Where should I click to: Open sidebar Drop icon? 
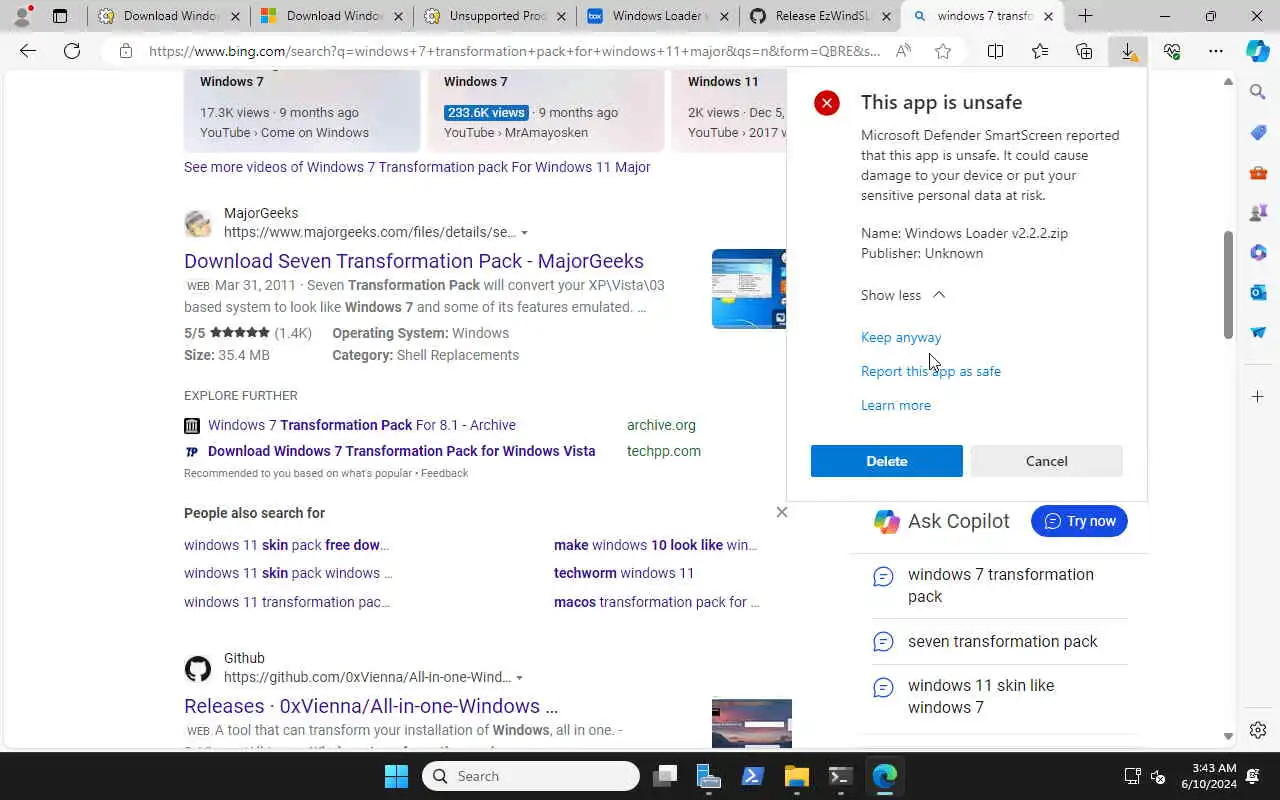click(1258, 332)
